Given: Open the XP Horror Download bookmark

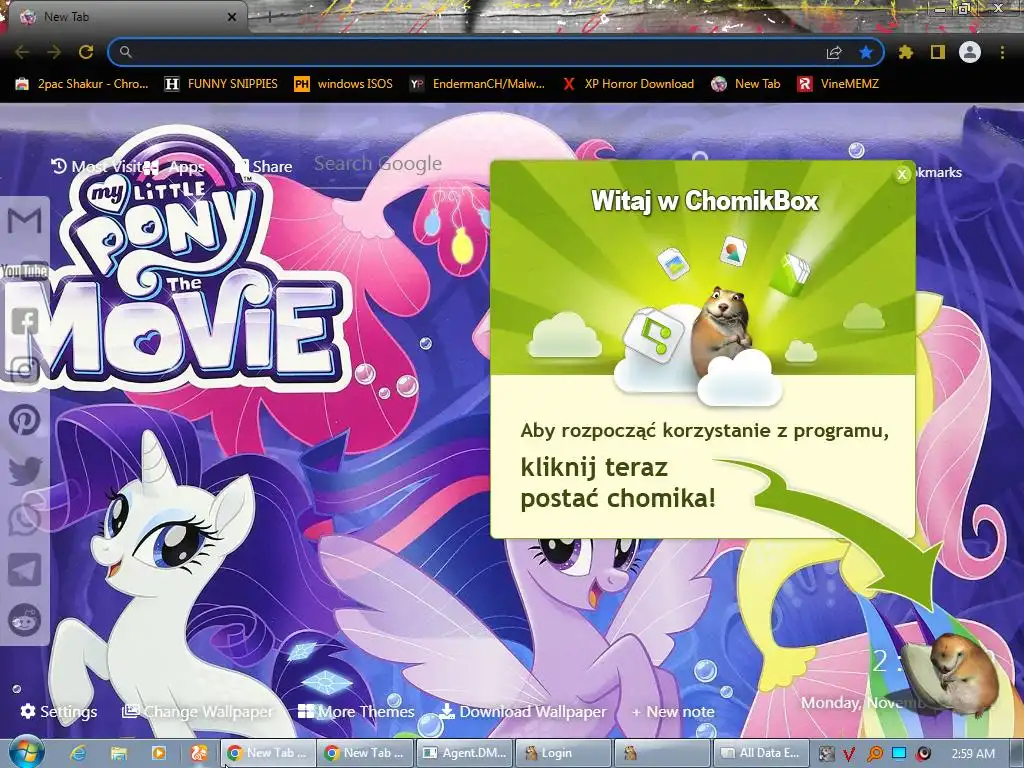Looking at the screenshot, I should (x=628, y=84).
